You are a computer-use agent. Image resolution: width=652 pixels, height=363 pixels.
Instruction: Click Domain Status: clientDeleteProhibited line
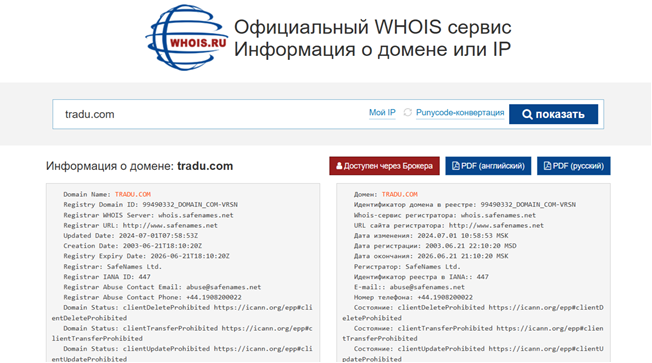point(182,313)
